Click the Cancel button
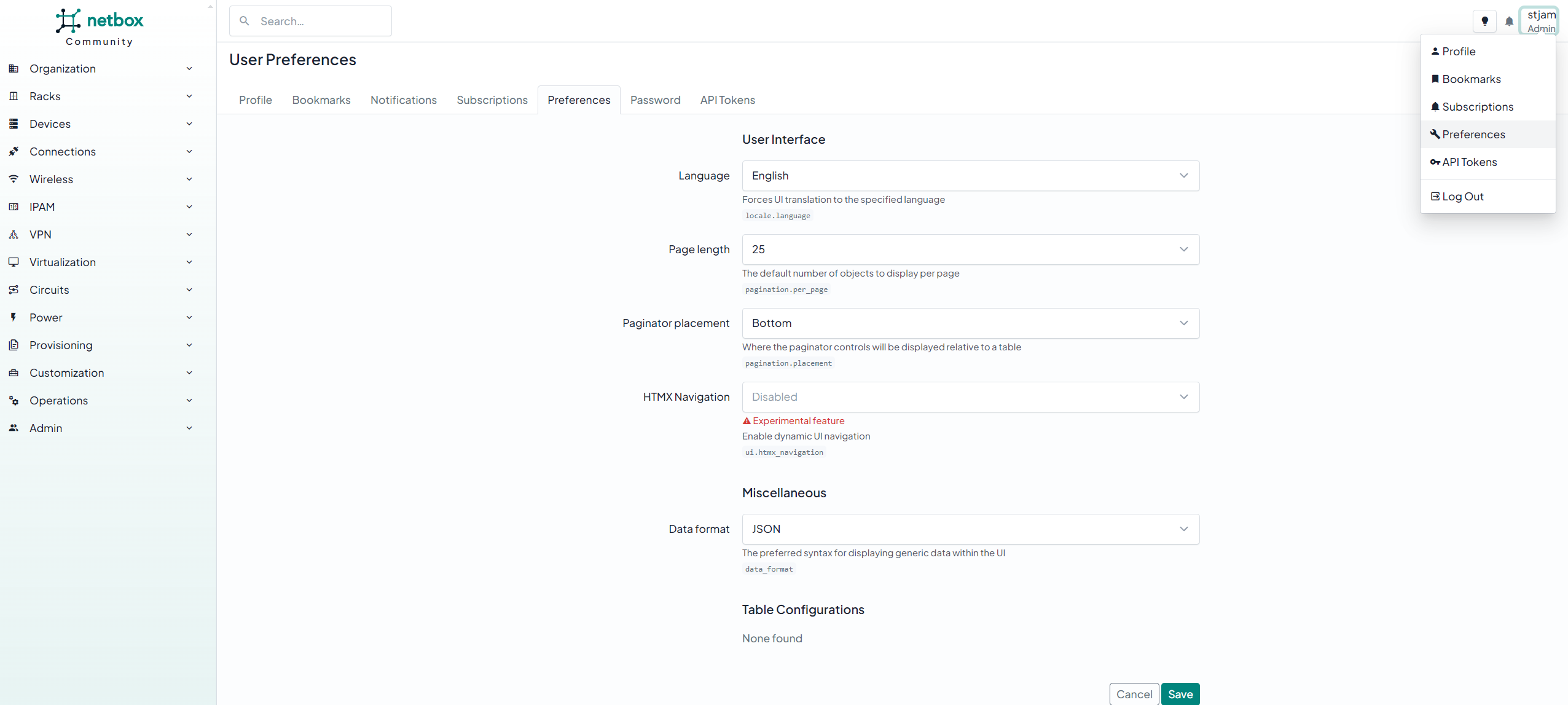The image size is (1568, 705). 1134,694
